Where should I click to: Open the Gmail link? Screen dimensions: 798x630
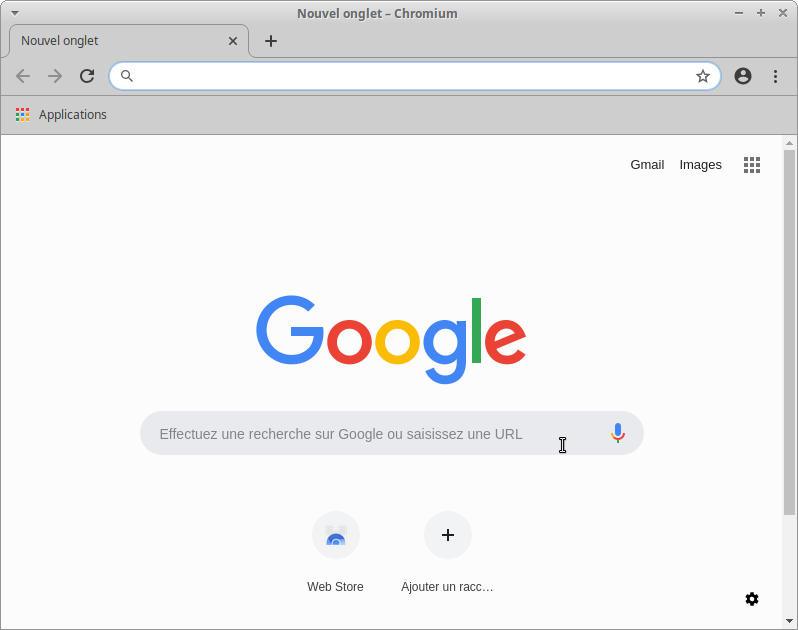(x=647, y=165)
